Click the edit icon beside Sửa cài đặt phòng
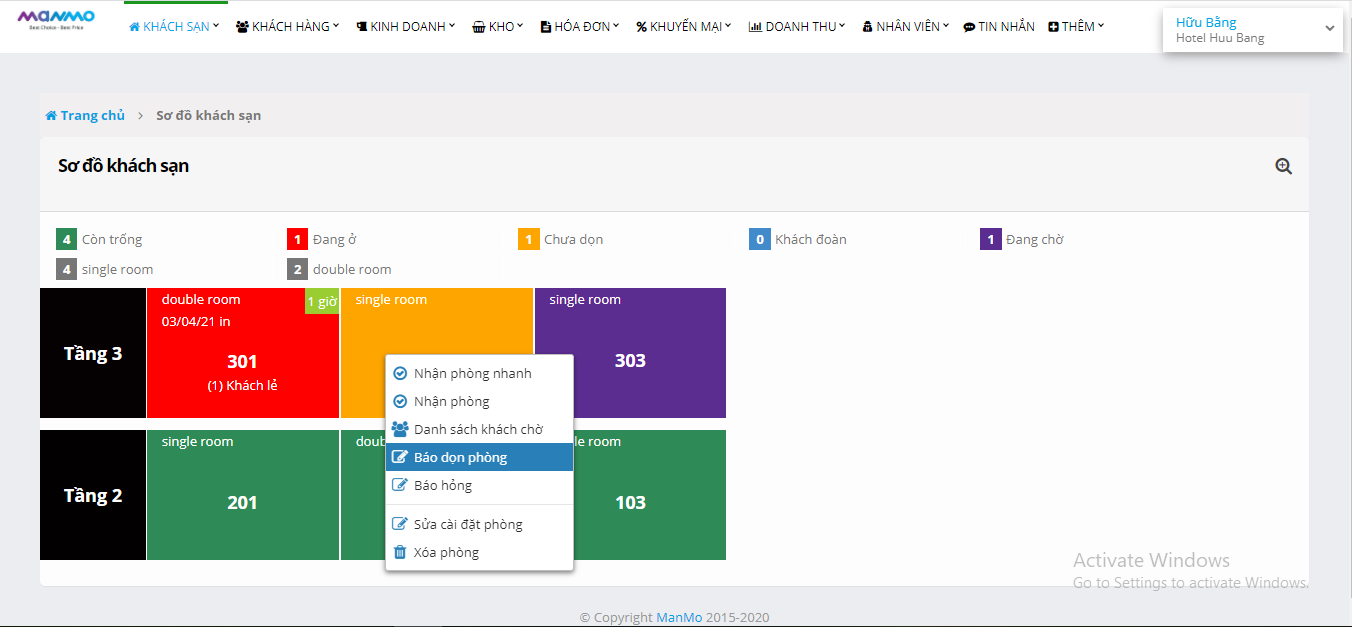 [400, 524]
